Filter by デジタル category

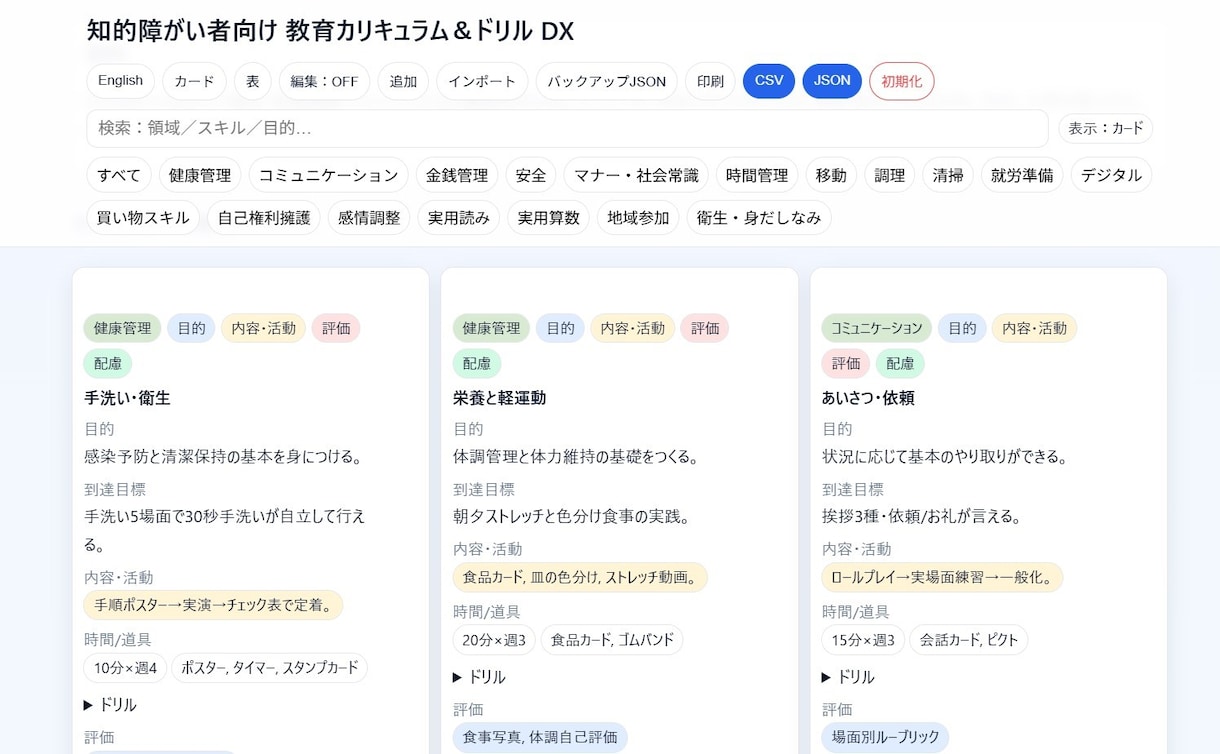click(1111, 175)
